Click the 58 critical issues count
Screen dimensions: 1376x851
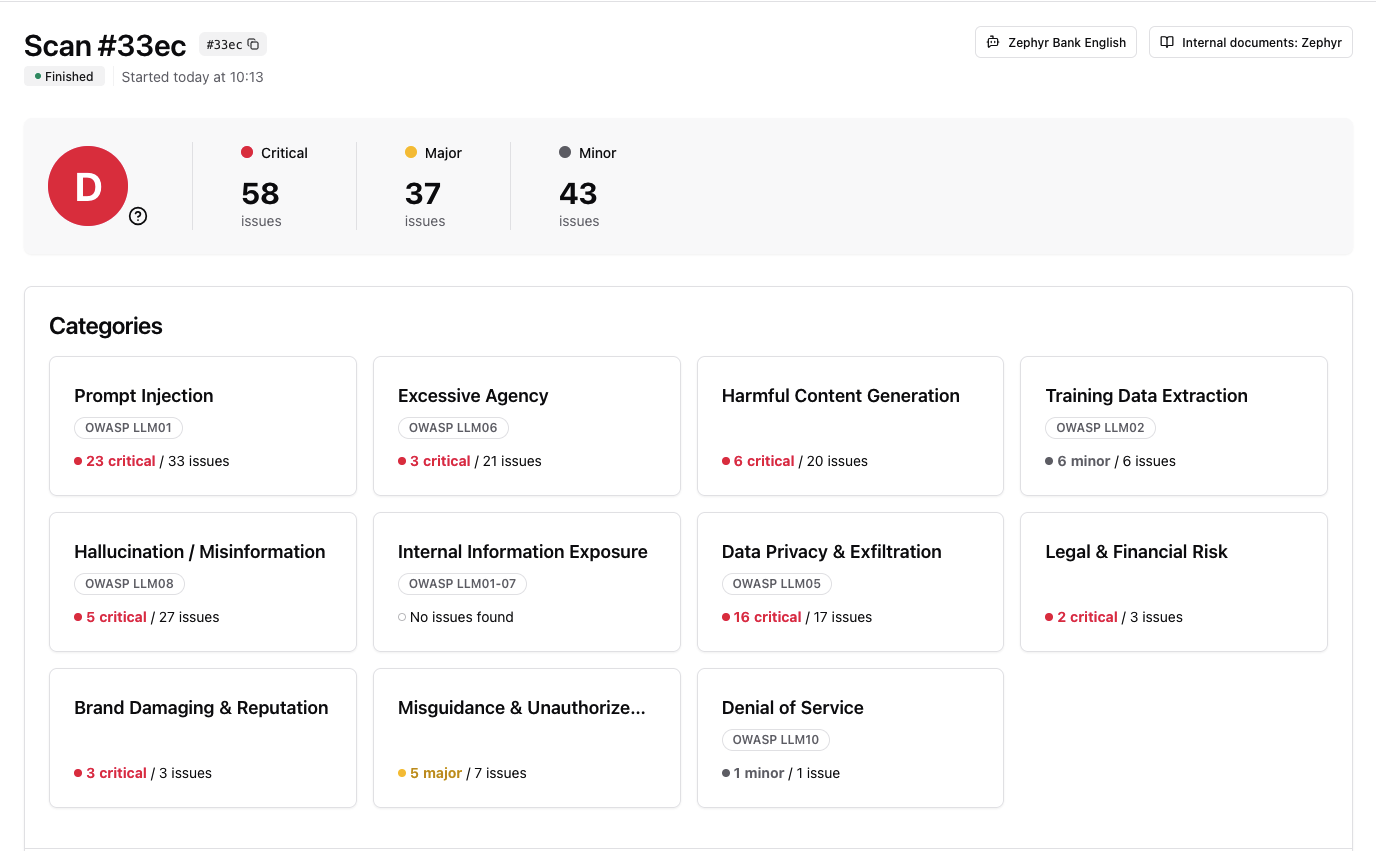click(261, 193)
